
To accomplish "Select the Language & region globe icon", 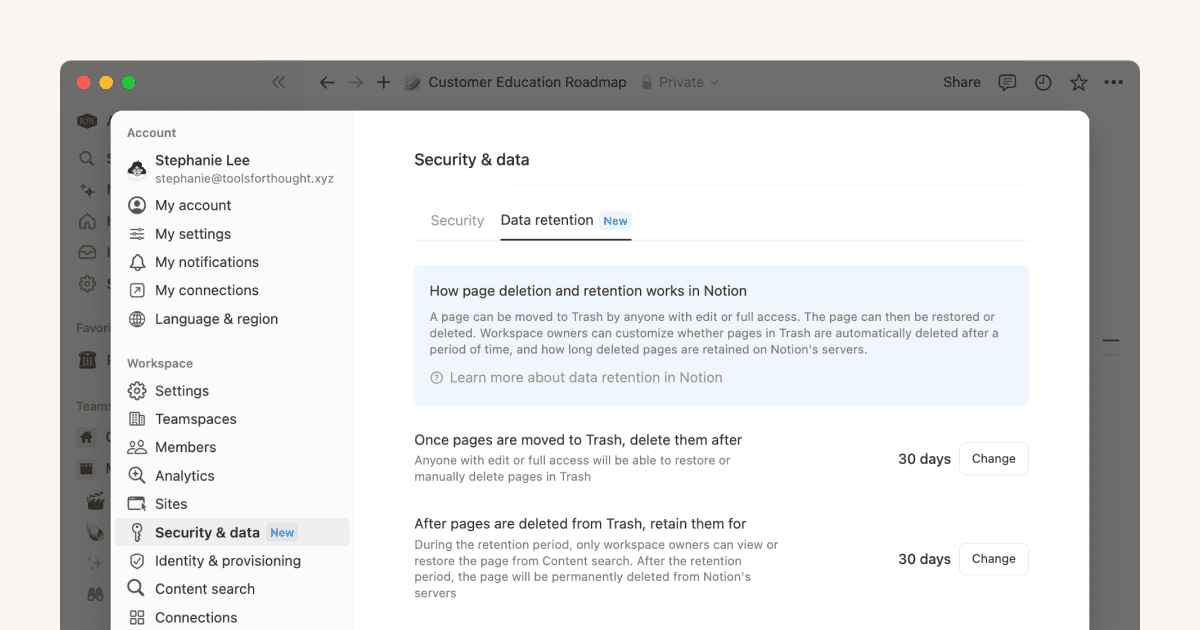I will (137, 318).
